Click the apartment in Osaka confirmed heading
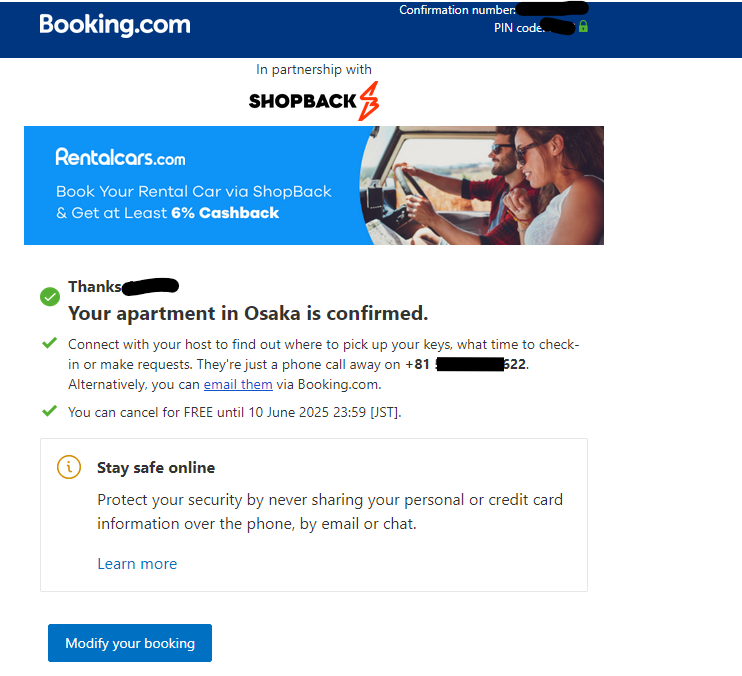Image resolution: width=742 pixels, height=676 pixels. coord(248,313)
